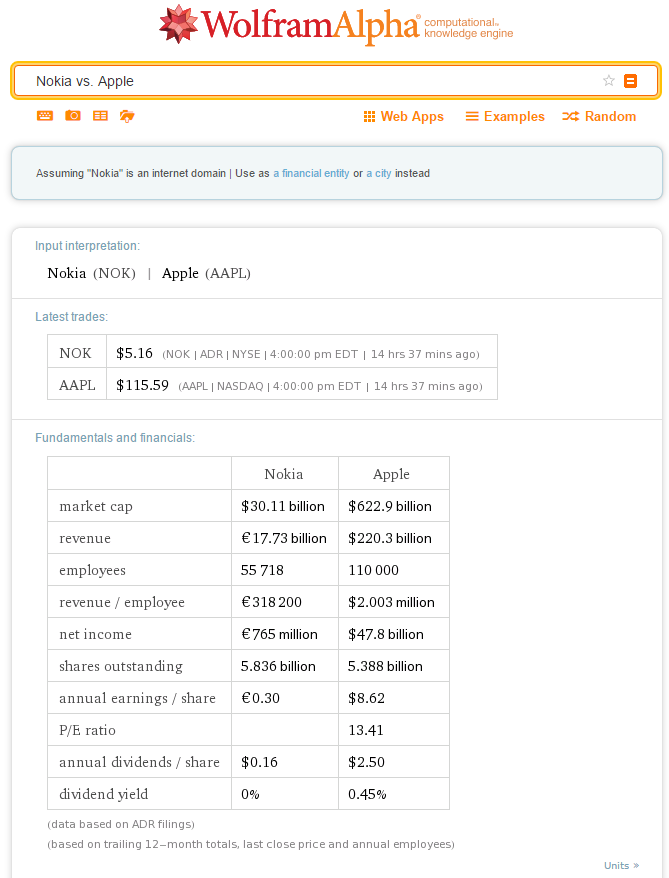
Task: Click the $47.8 billion value
Action: click(386, 634)
